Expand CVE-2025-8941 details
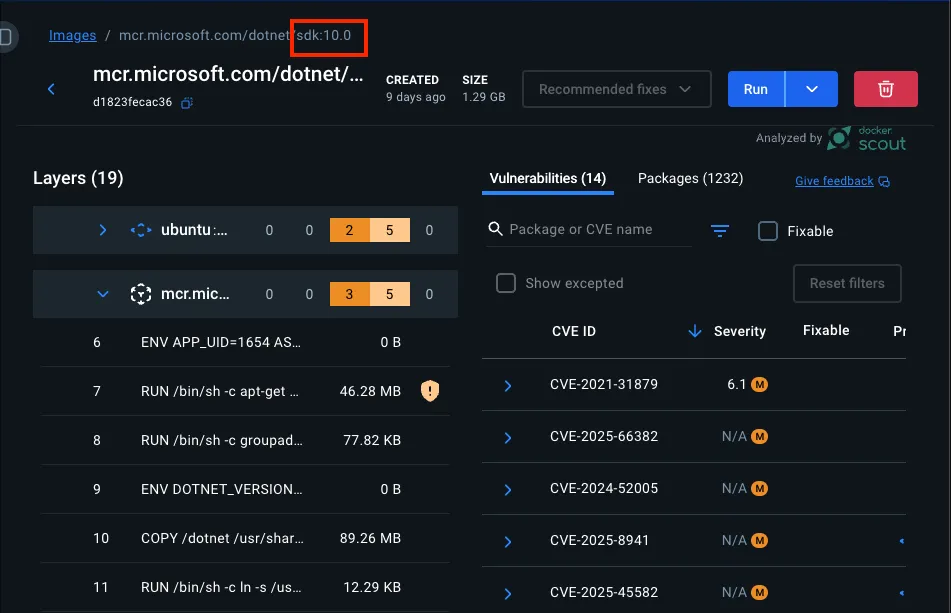 tap(508, 541)
